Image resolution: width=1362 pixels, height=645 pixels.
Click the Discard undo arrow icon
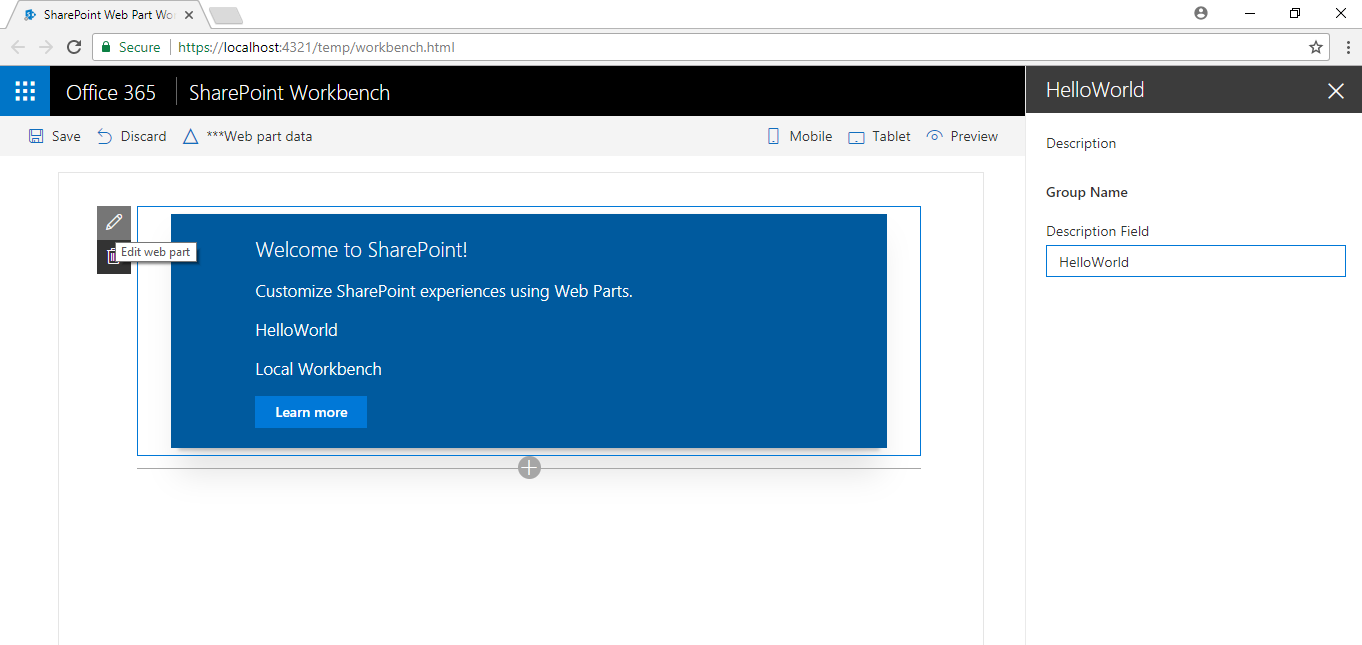coord(105,136)
